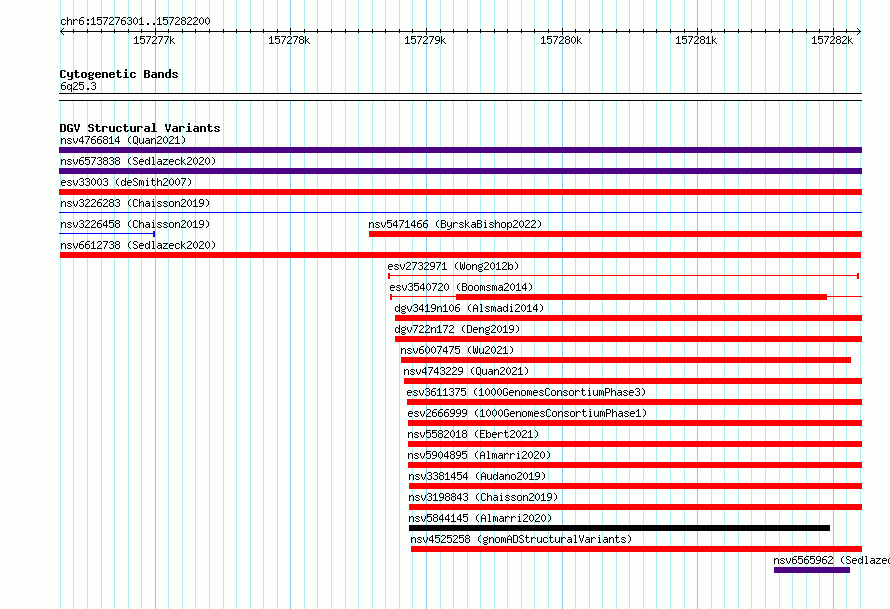The width and height of the screenshot is (890, 609).
Task: Select the dgv722n172 red variant bar
Action: click(x=628, y=339)
